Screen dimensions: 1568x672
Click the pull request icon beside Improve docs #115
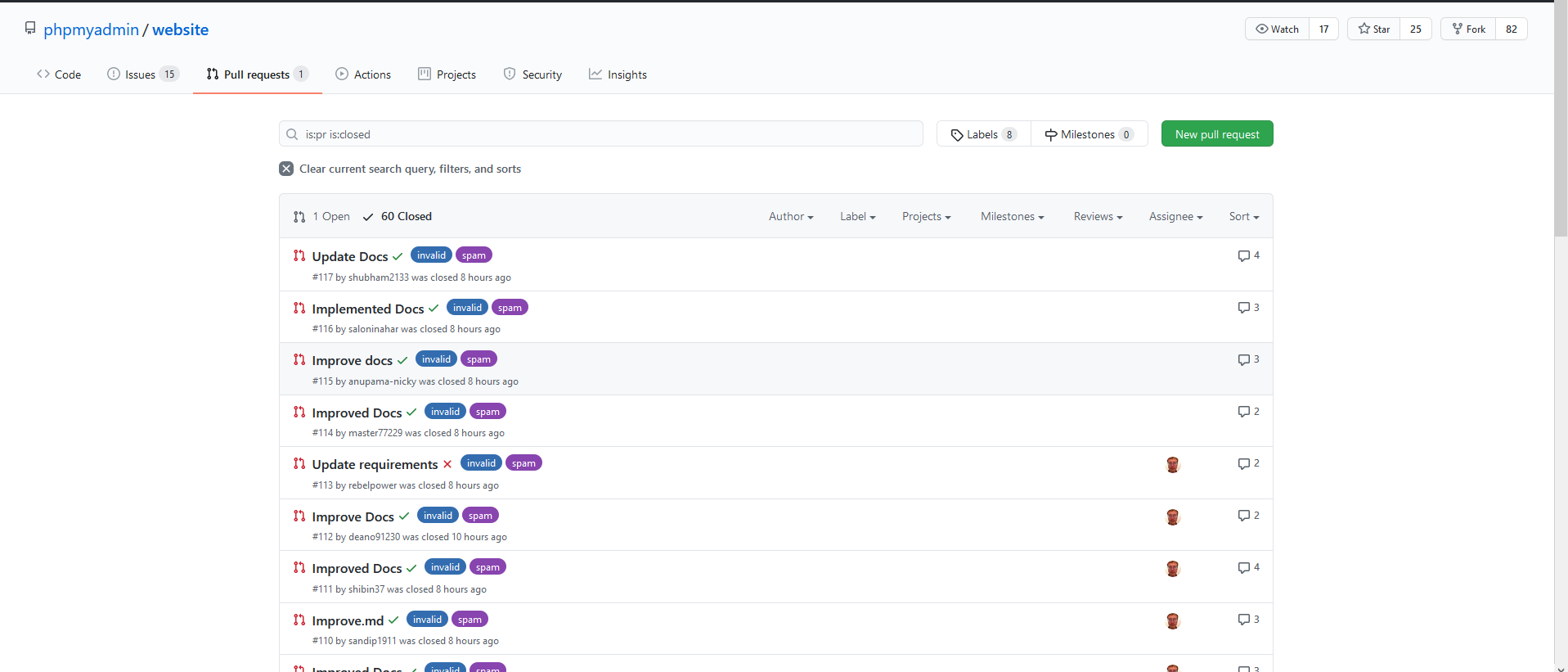click(299, 360)
